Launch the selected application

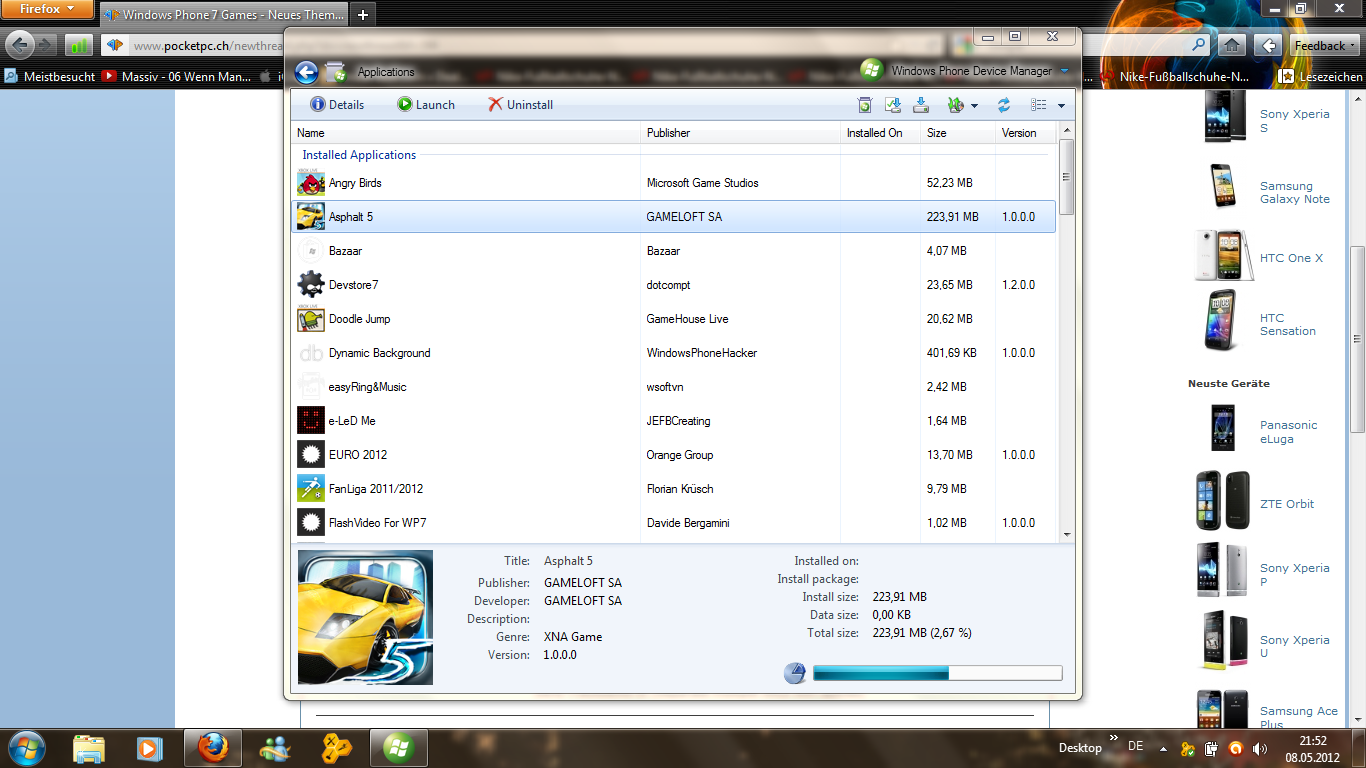point(426,105)
